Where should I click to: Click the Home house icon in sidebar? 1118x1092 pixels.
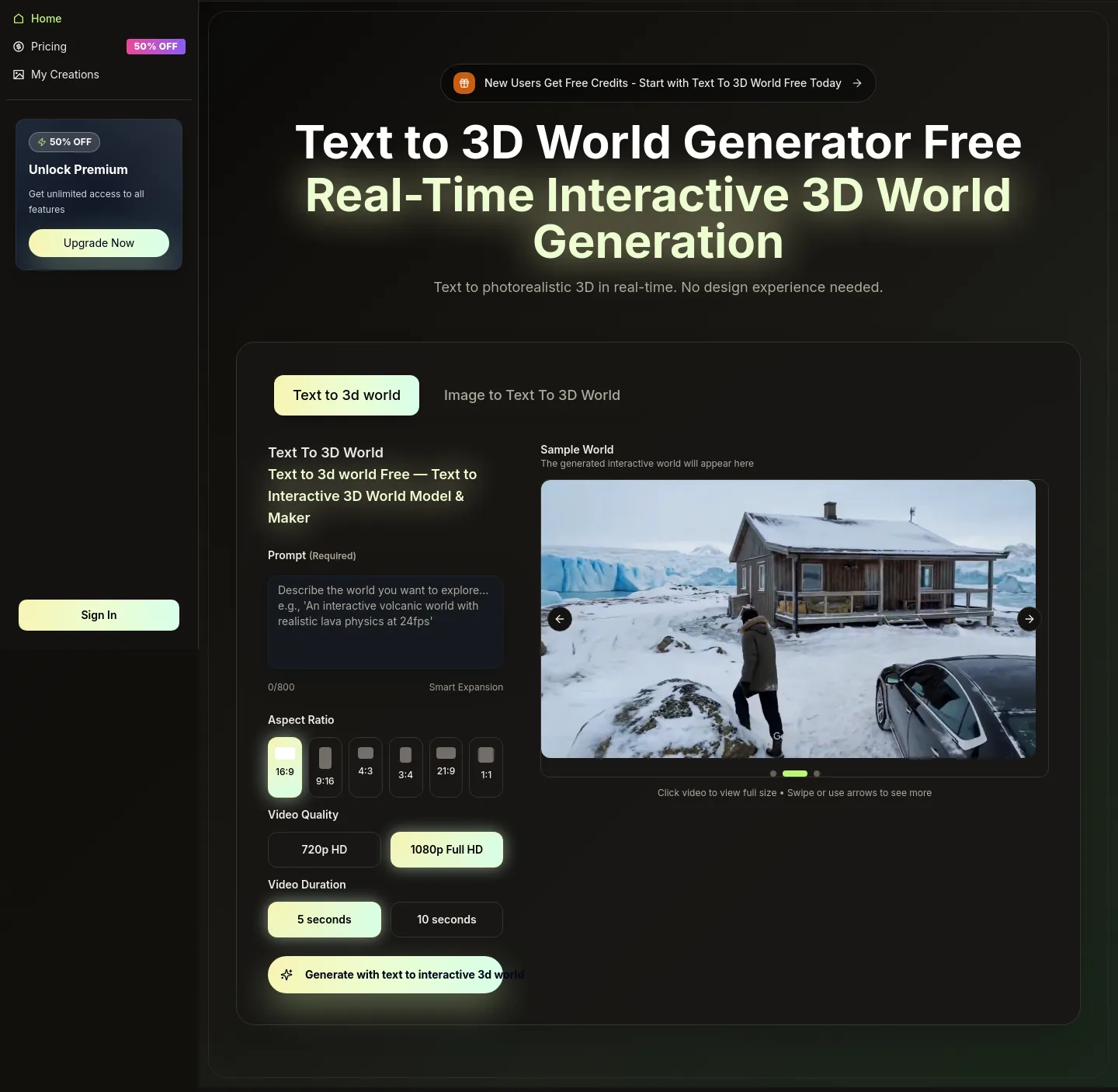(19, 19)
